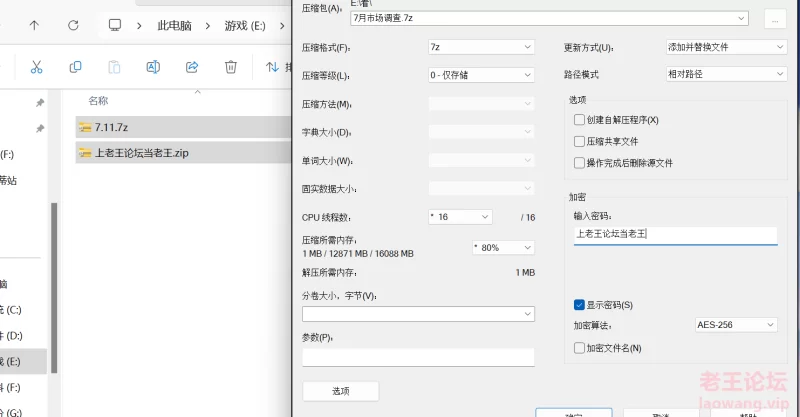Screen dimensions: 800x417
Task: Click the Up arrow navigation icon
Action: 34,24
